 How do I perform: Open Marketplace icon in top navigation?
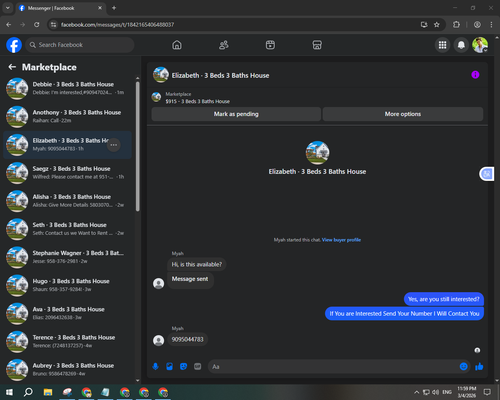(317, 45)
